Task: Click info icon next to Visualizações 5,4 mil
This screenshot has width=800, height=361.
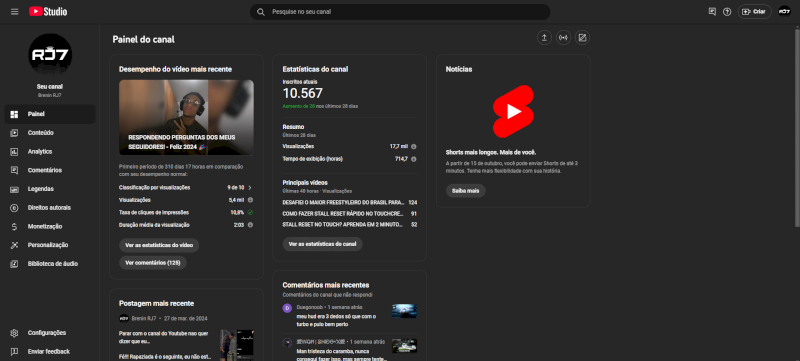Action: pyautogui.click(x=250, y=200)
